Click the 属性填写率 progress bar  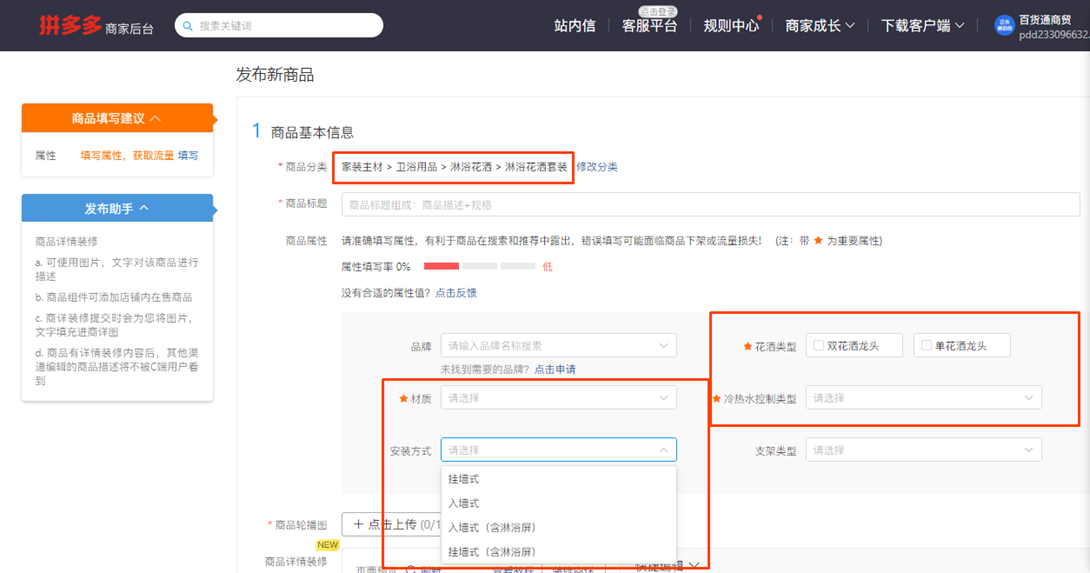(480, 266)
